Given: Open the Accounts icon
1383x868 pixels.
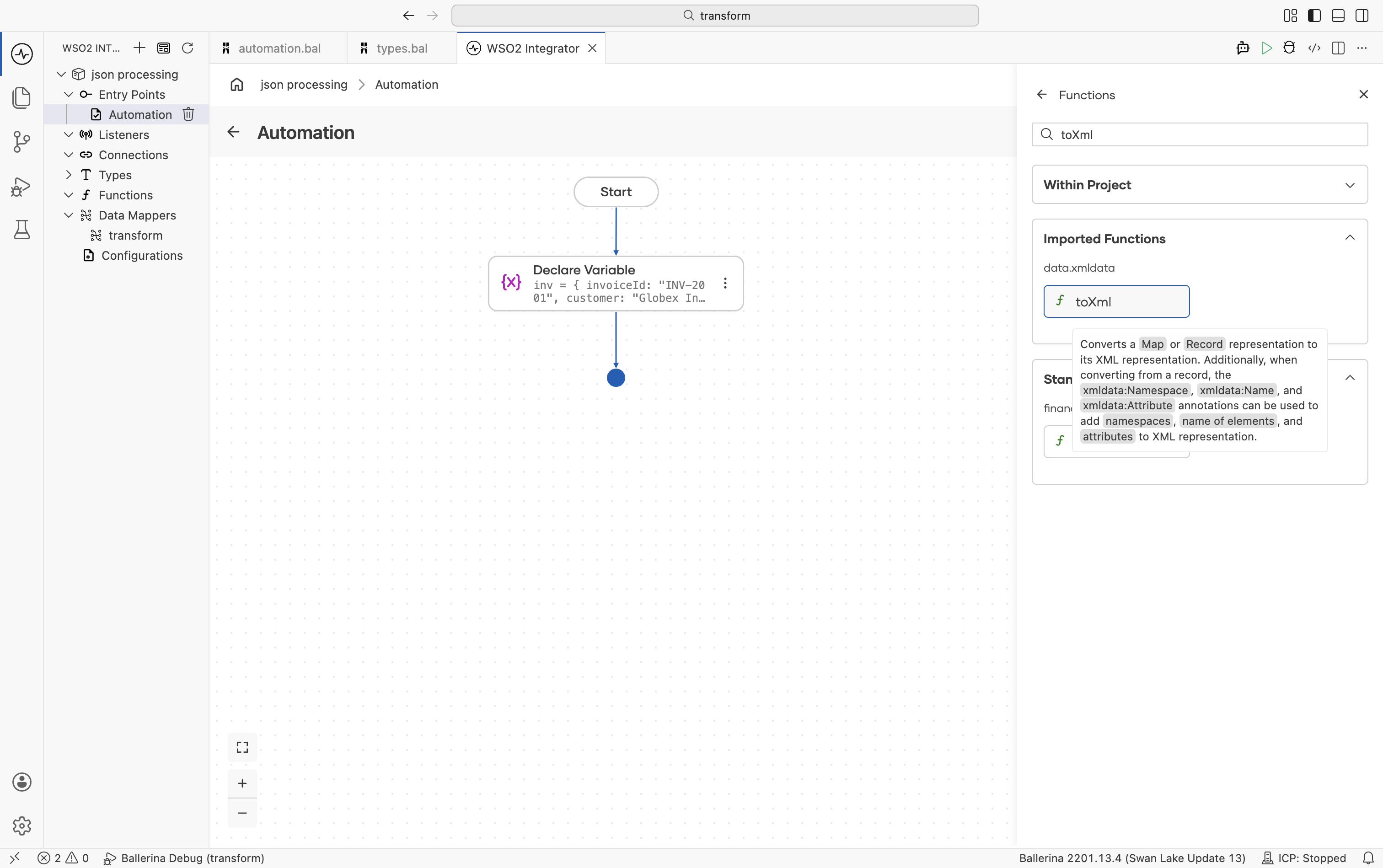Looking at the screenshot, I should point(22,782).
